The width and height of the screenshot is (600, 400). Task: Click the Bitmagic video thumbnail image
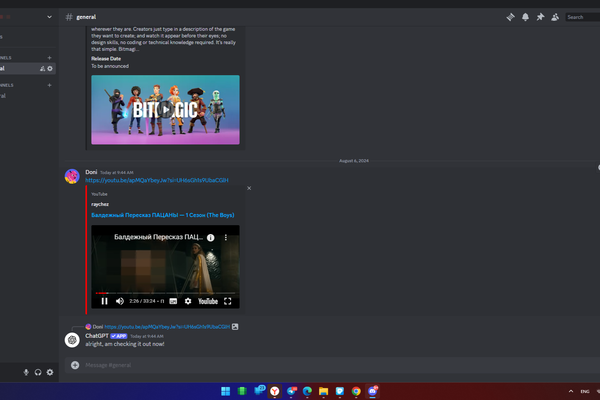[x=165, y=110]
